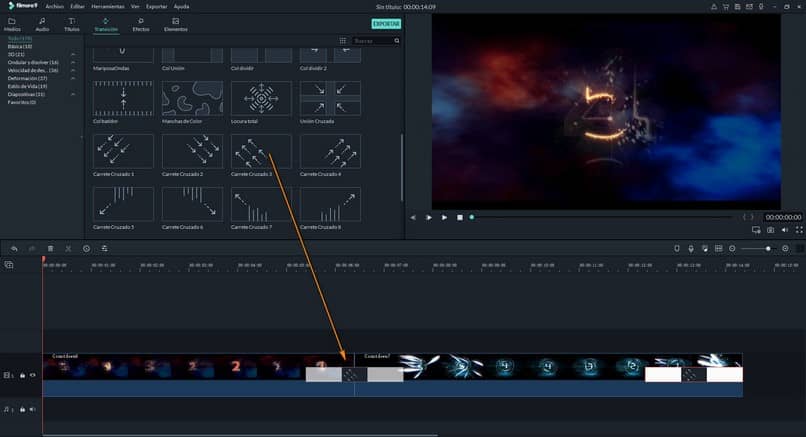Mute the audio track speaker icon
Screen dimensions: 806x437
tap(33, 409)
